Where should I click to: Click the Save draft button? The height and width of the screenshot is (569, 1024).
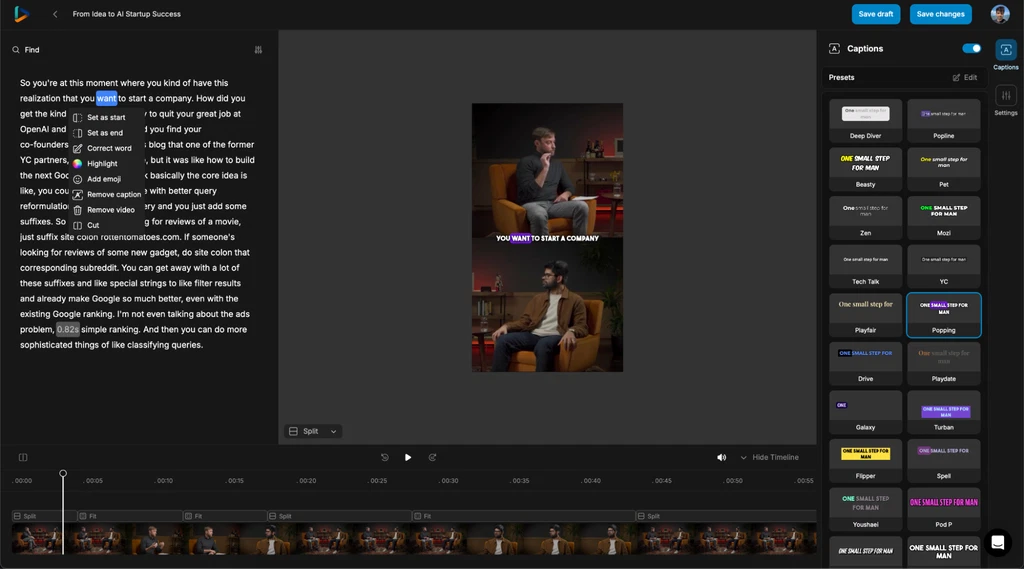[876, 14]
